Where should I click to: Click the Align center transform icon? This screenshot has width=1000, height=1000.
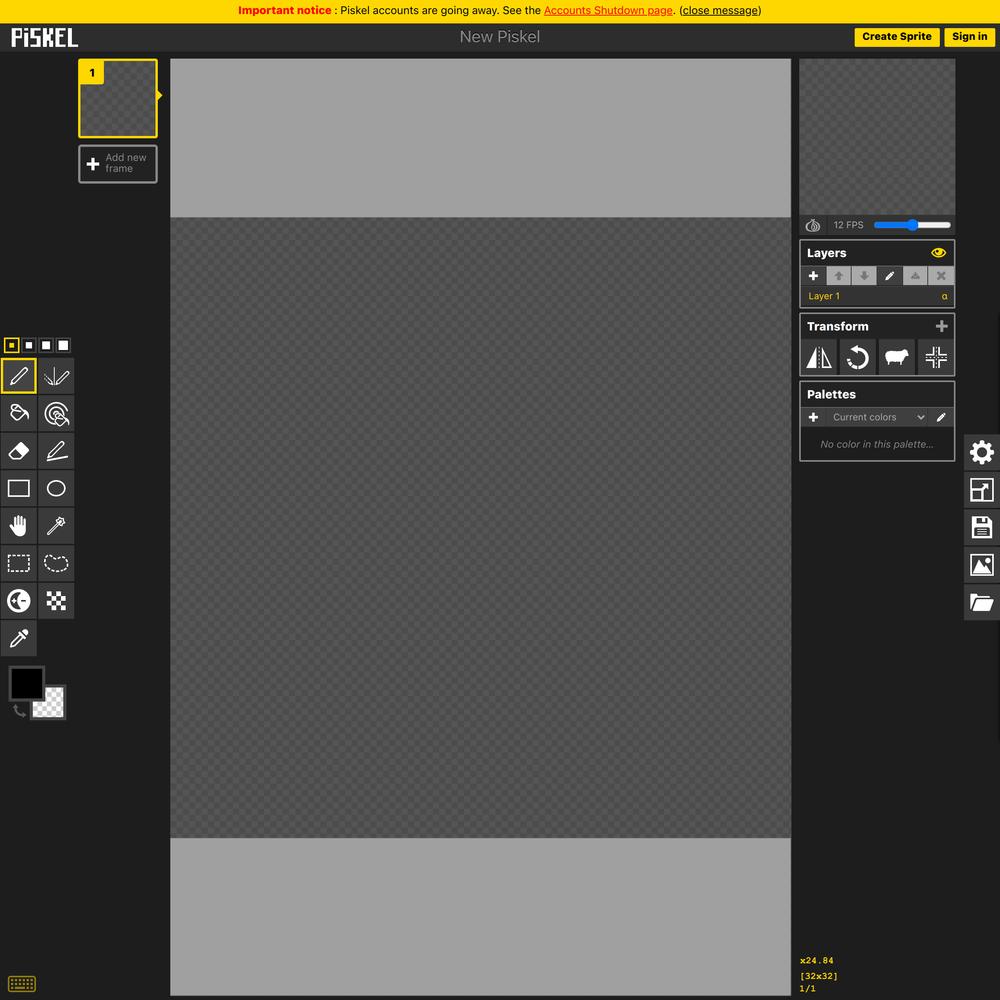click(936, 357)
